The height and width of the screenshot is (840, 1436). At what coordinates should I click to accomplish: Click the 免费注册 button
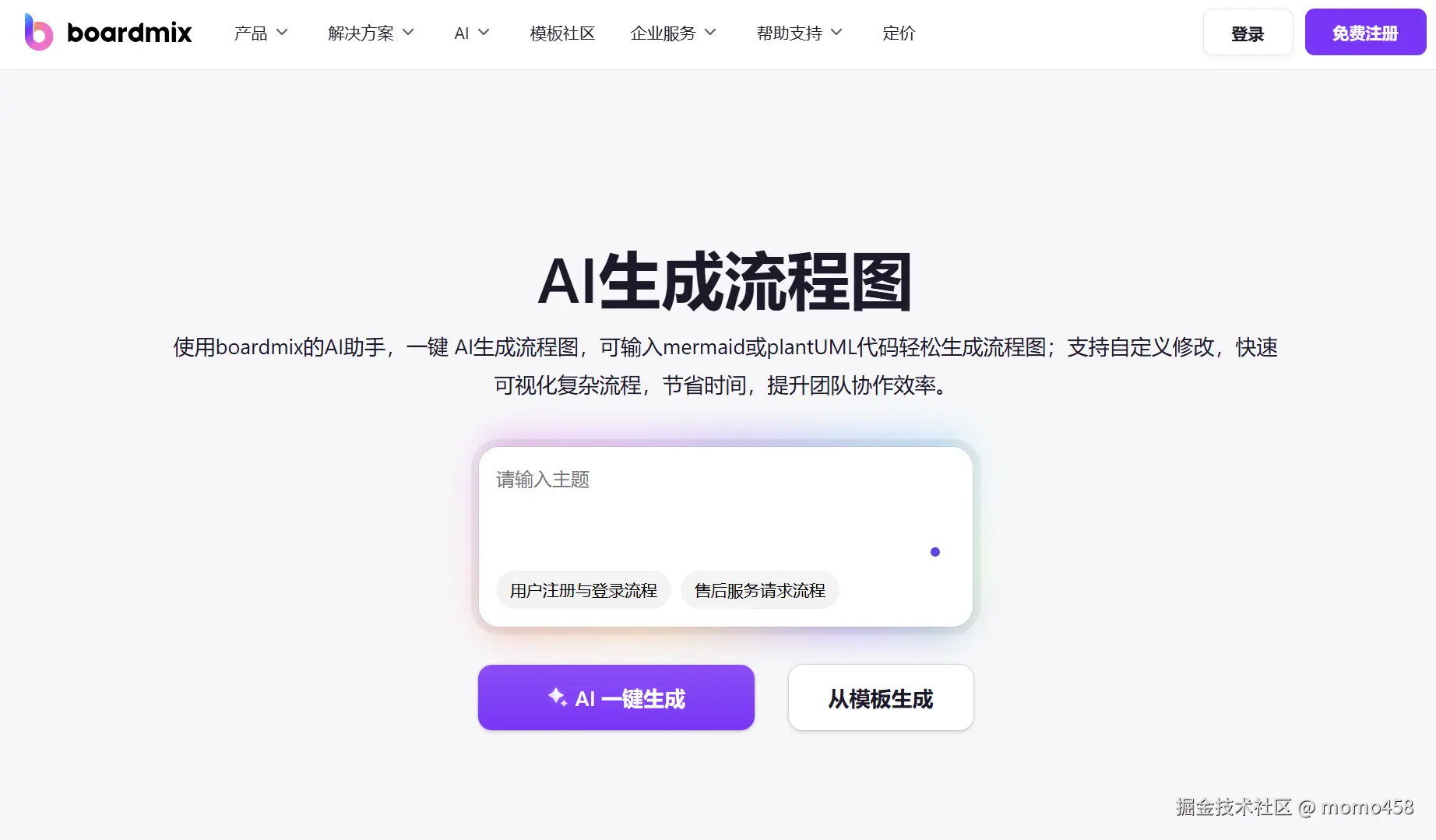coord(1365,33)
